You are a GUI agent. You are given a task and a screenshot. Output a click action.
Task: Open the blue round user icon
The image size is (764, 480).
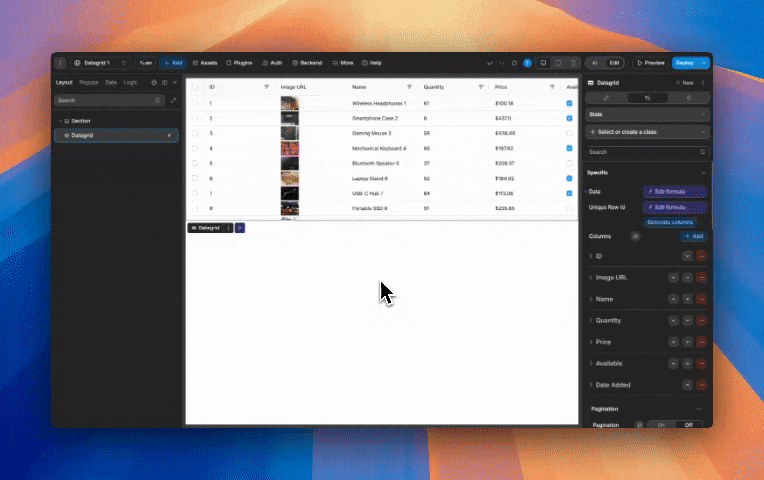(527, 63)
